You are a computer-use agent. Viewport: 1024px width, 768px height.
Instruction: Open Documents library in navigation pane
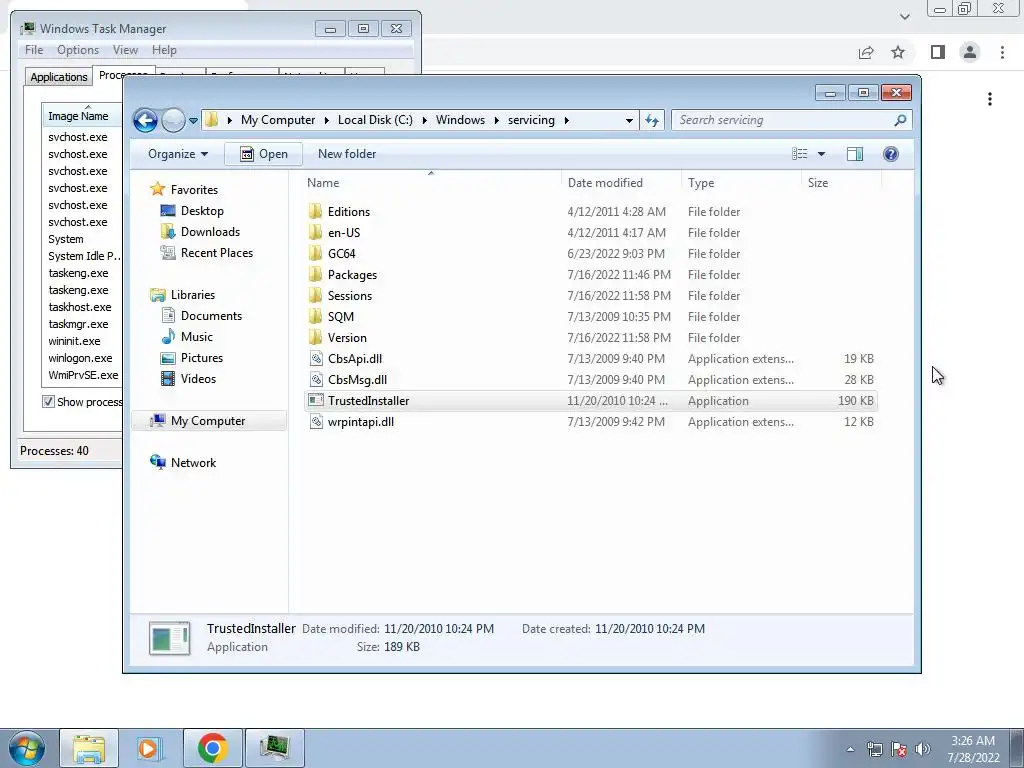(x=211, y=316)
